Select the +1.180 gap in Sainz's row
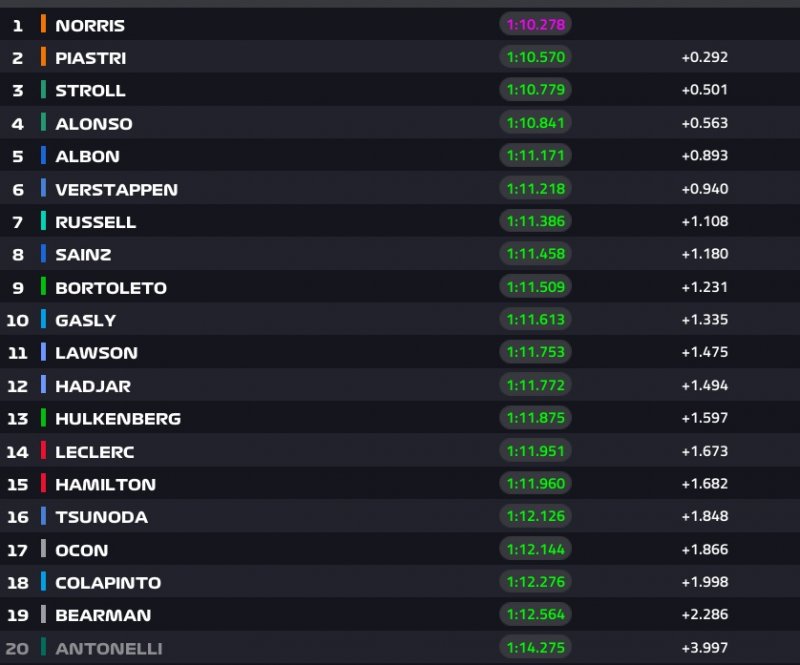The height and width of the screenshot is (665, 800). (704, 255)
